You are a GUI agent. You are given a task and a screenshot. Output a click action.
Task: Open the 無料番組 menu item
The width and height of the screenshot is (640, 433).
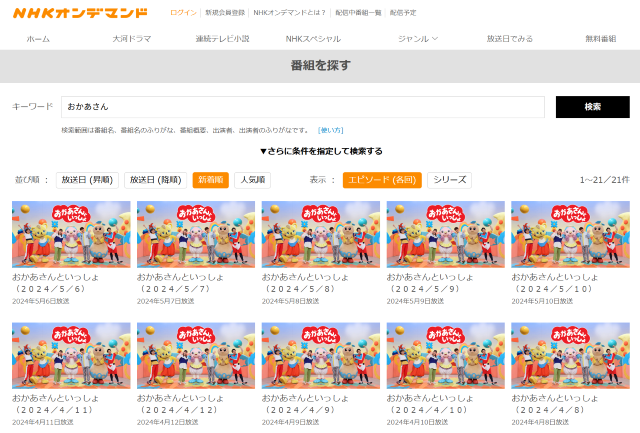tap(600, 39)
